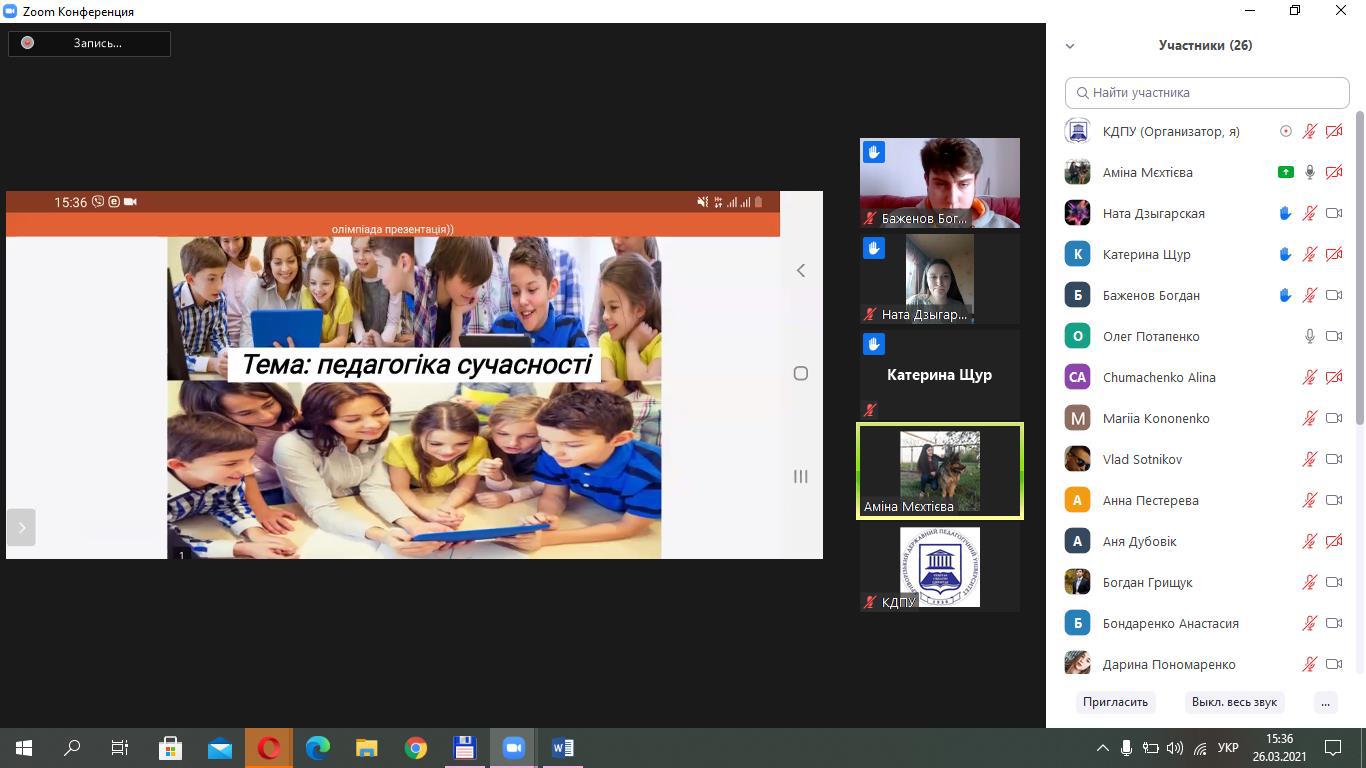
Task: Click raised hand badge on Баженов Богдан video
Action: (874, 152)
